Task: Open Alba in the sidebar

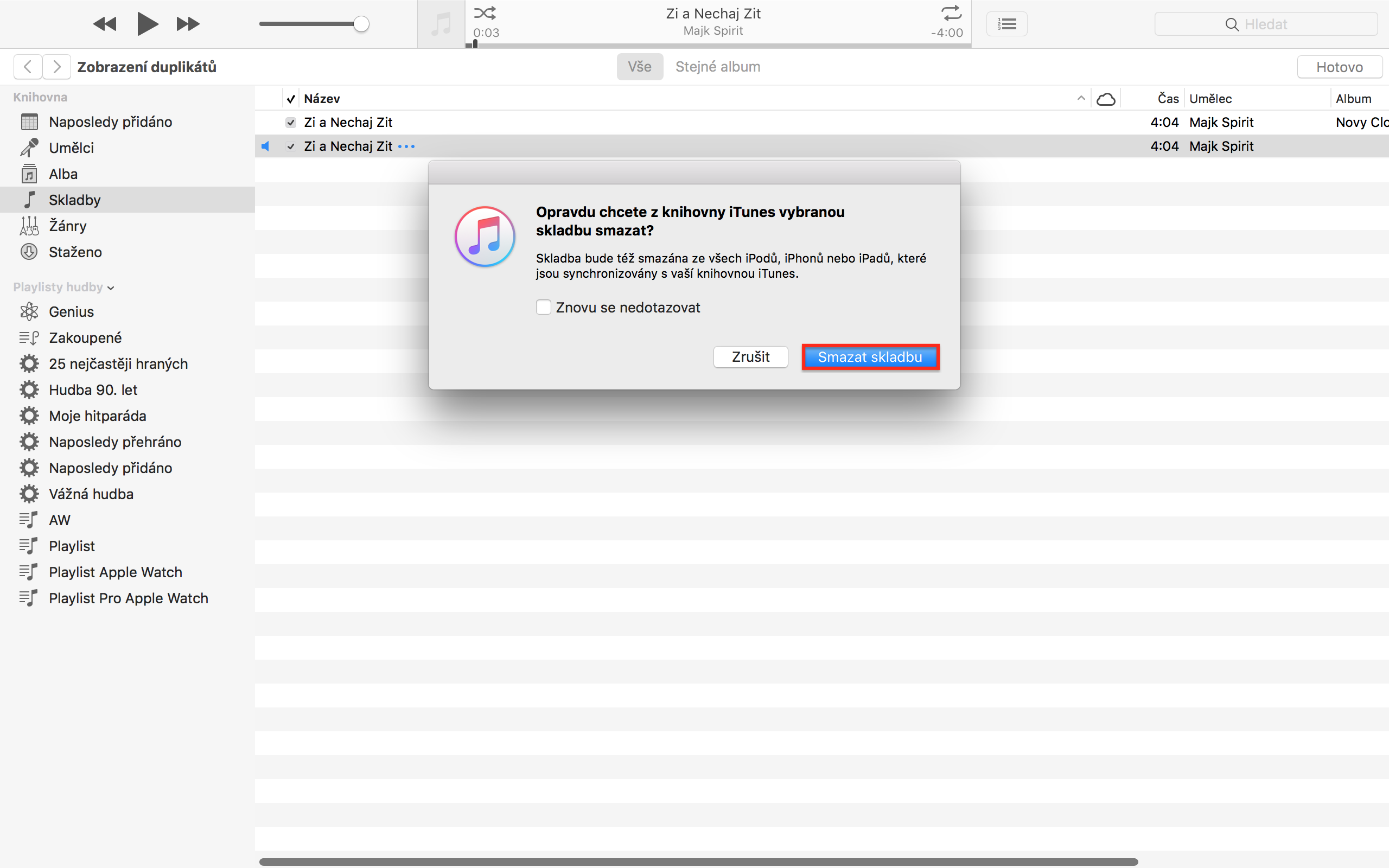Action: coord(128,174)
